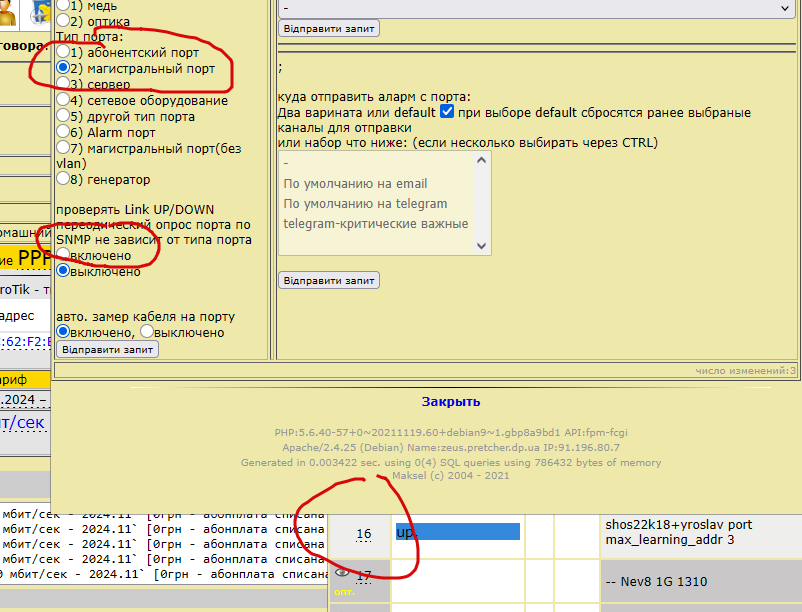This screenshot has width=802, height=612.
Task: Click the MAC address link ':62:F2:'
Action: [x=25, y=342]
